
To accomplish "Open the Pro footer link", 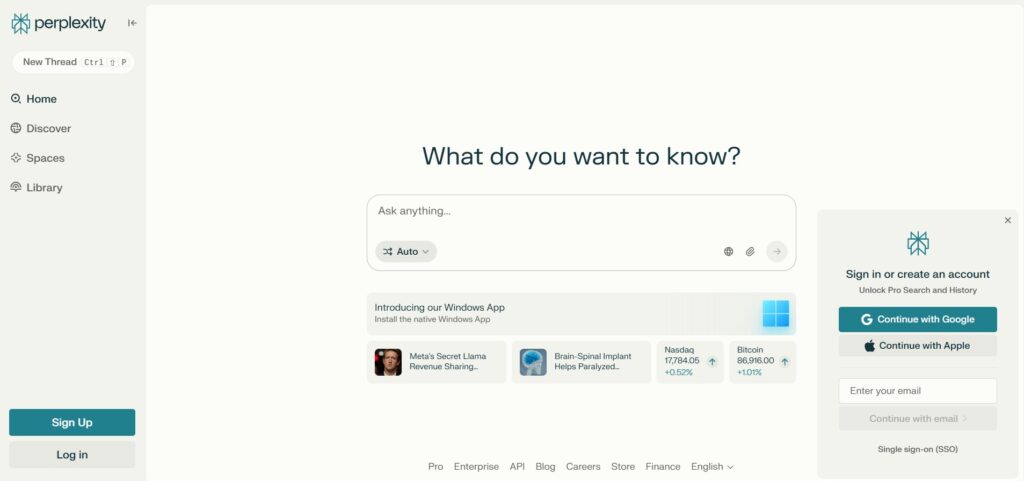I will pyautogui.click(x=436, y=467).
